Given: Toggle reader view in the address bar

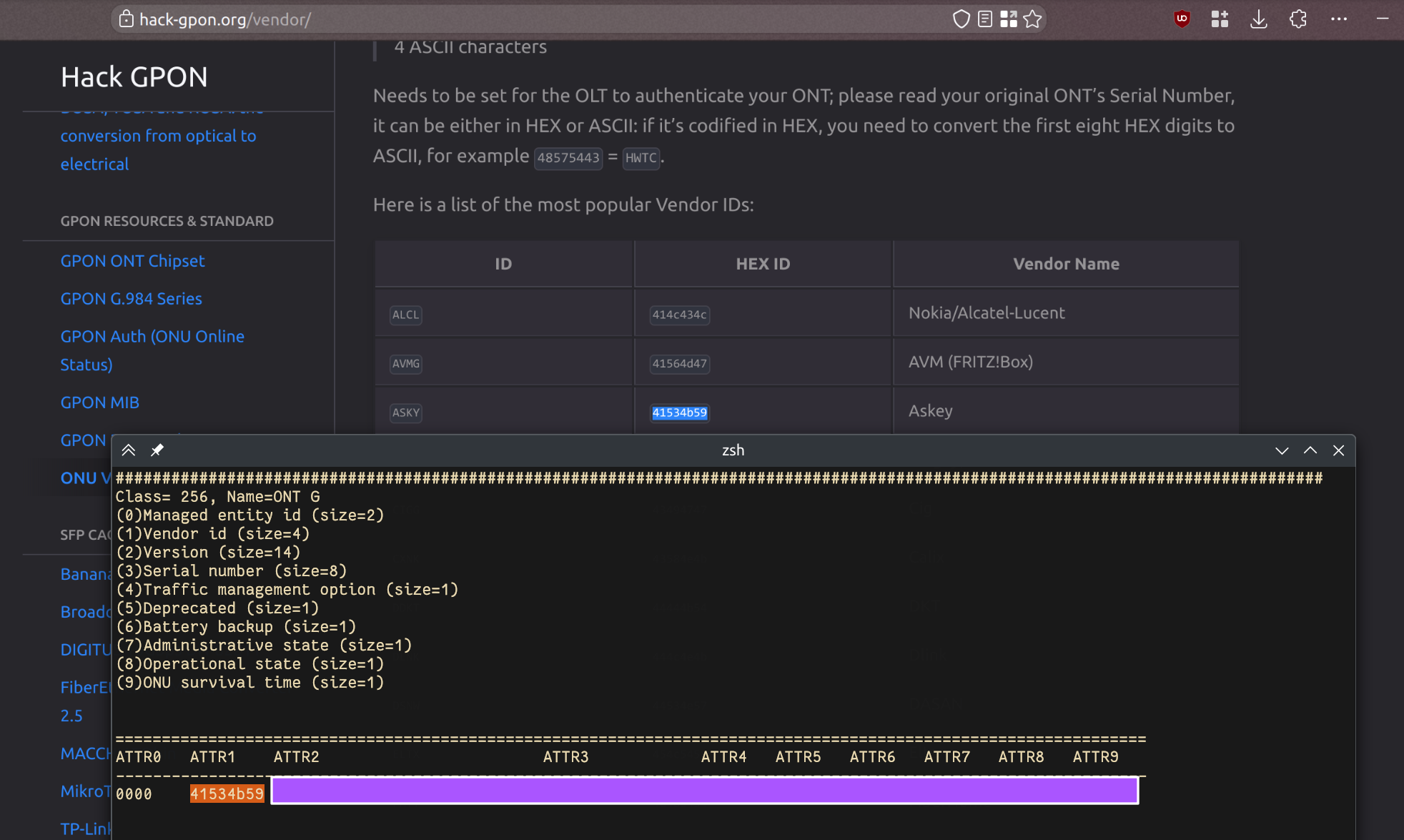Looking at the screenshot, I should (985, 19).
